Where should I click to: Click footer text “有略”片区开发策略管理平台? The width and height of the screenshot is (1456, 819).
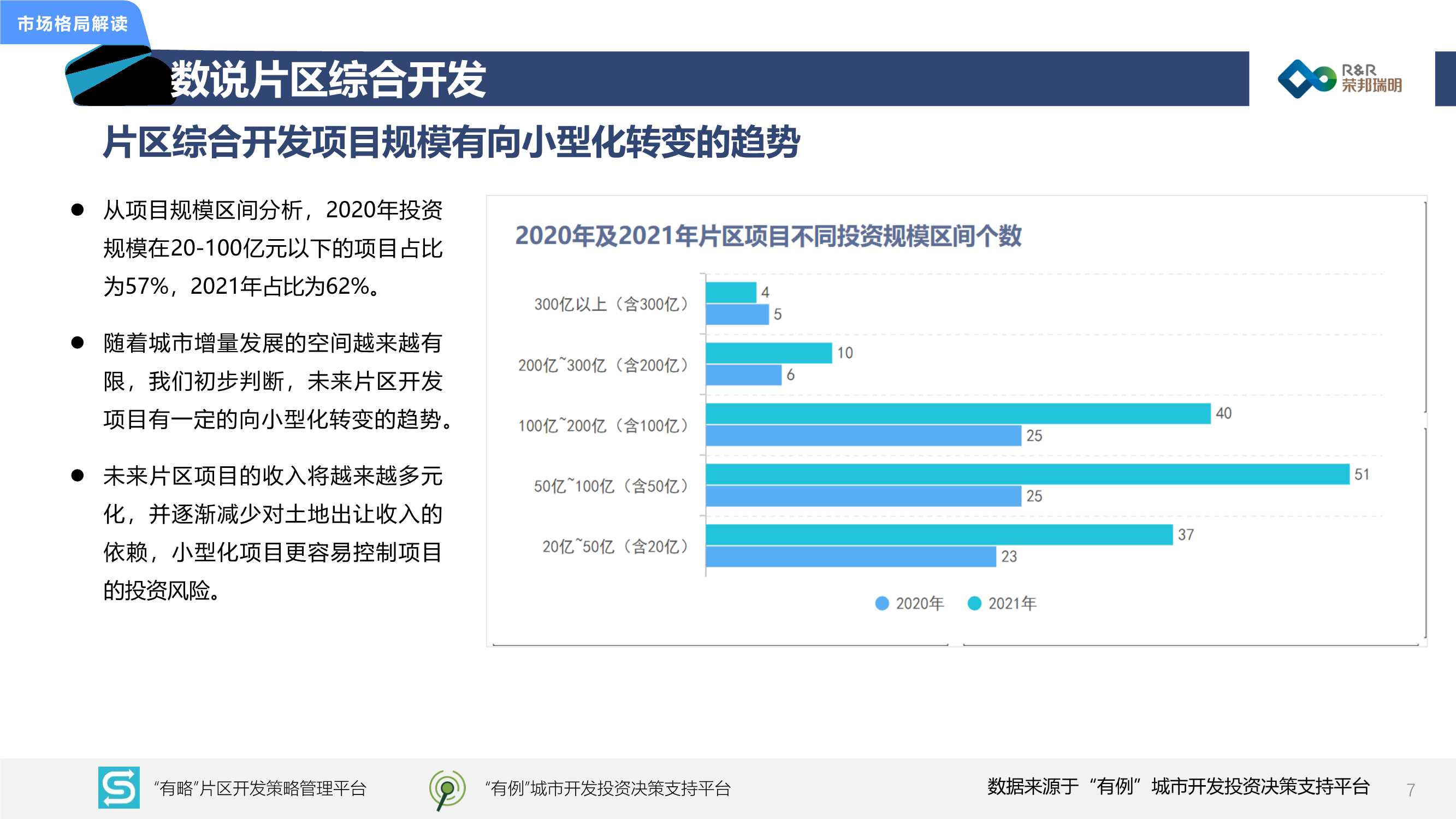click(260, 788)
